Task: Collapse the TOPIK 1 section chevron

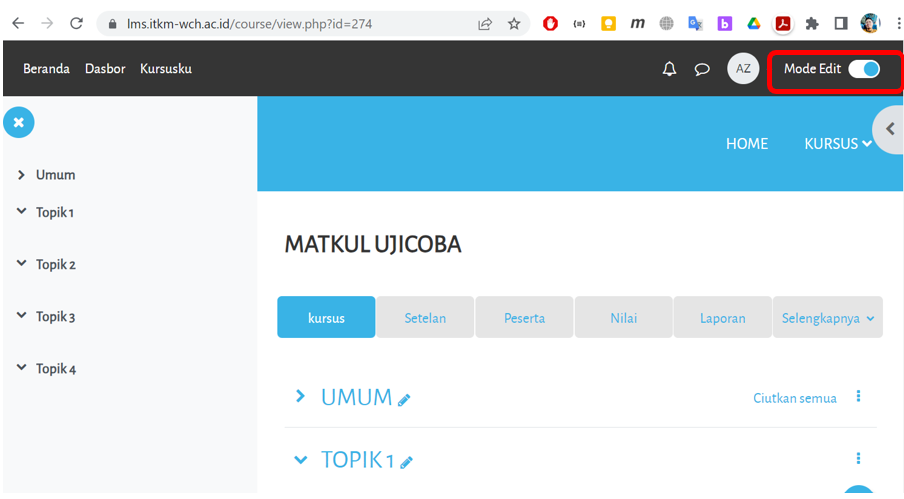Action: [x=300, y=460]
